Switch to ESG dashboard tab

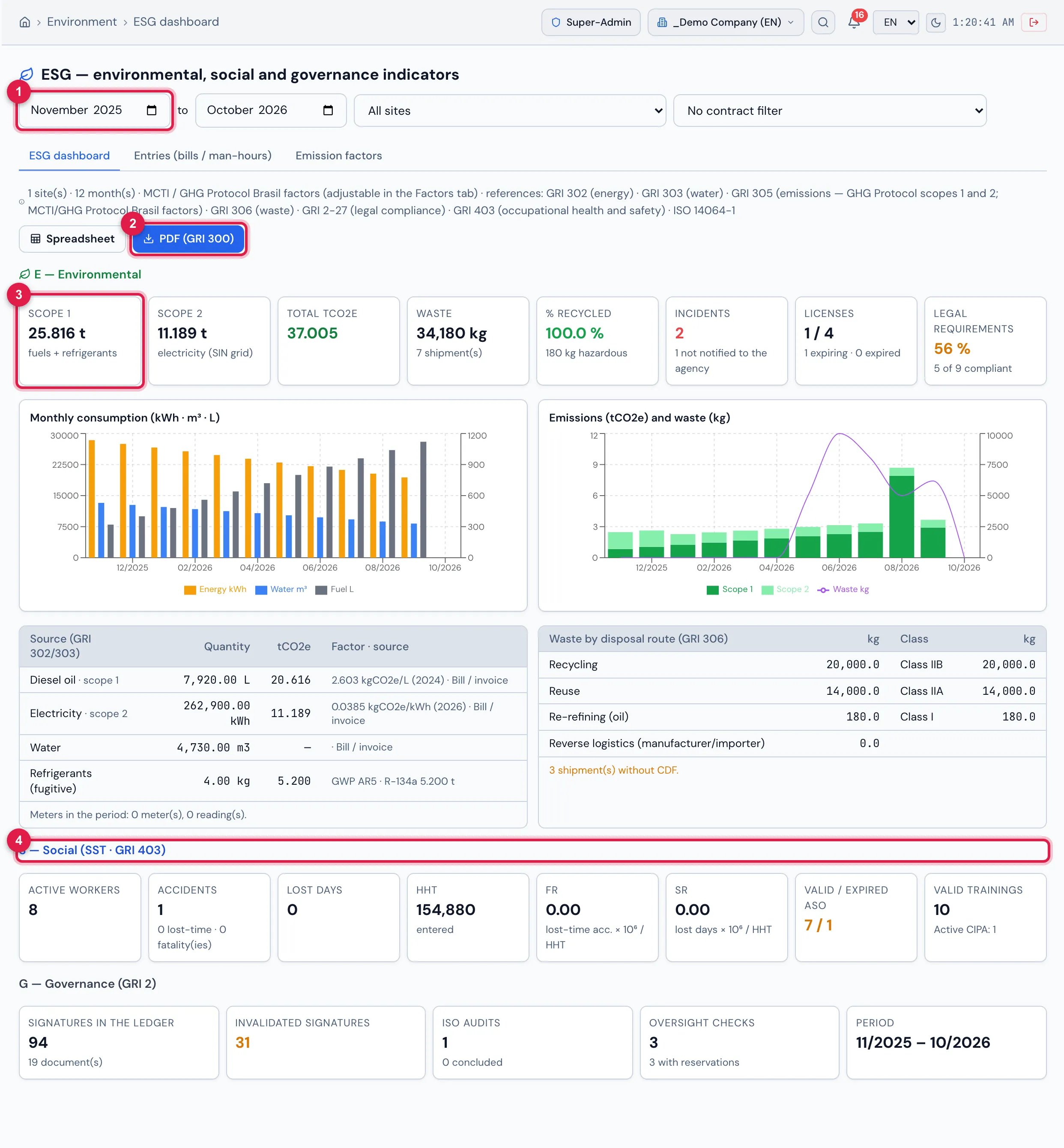69,155
